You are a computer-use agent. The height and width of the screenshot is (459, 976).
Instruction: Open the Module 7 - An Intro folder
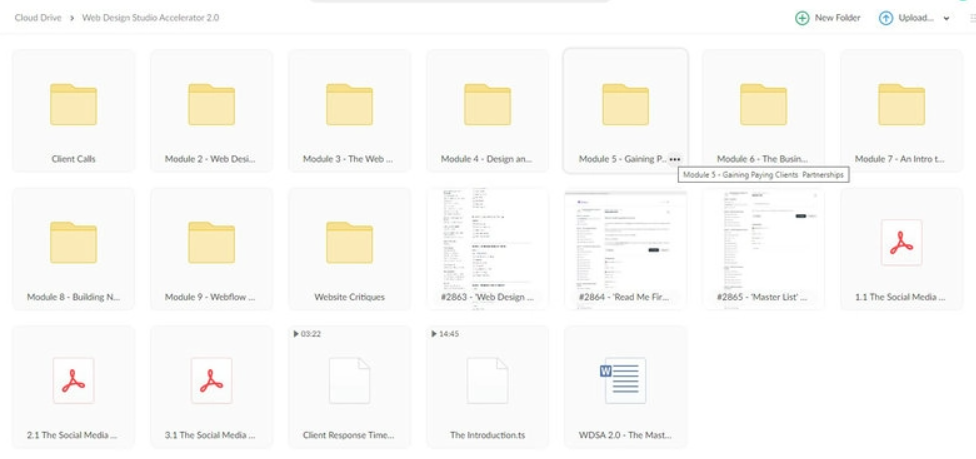pos(901,110)
